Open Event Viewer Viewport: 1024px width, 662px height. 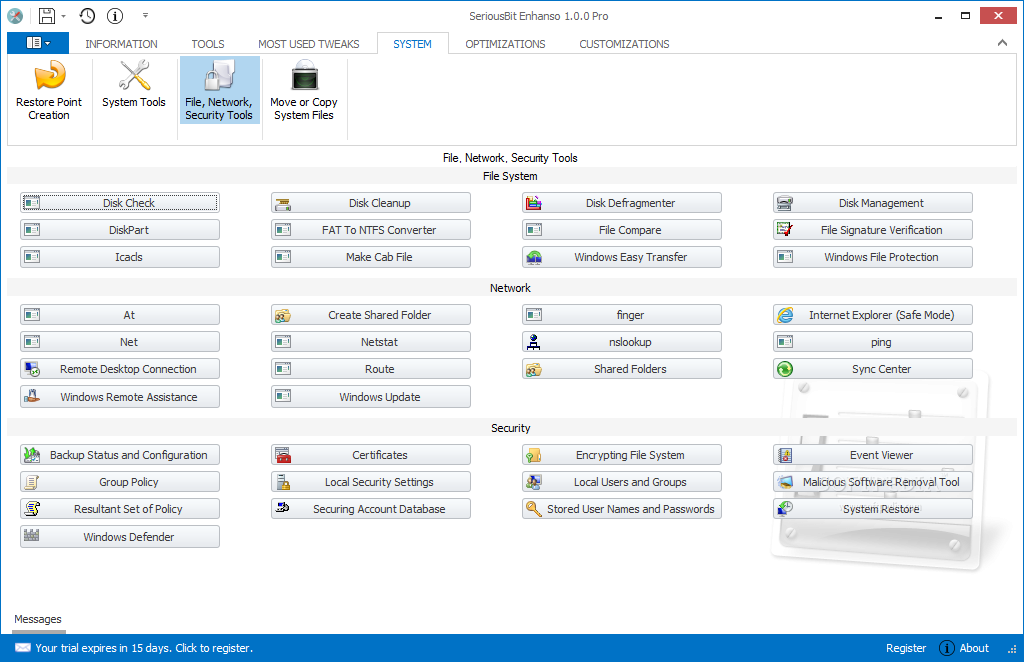(x=872, y=454)
